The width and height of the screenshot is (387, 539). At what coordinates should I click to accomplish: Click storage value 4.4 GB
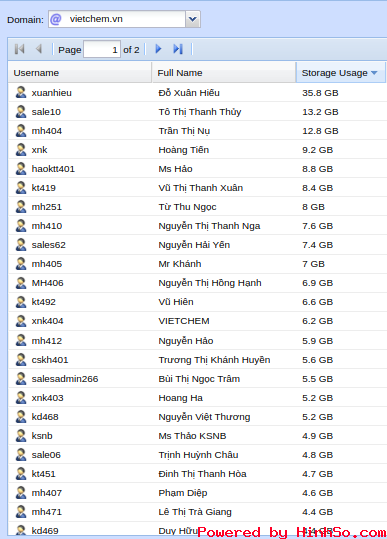(317, 512)
